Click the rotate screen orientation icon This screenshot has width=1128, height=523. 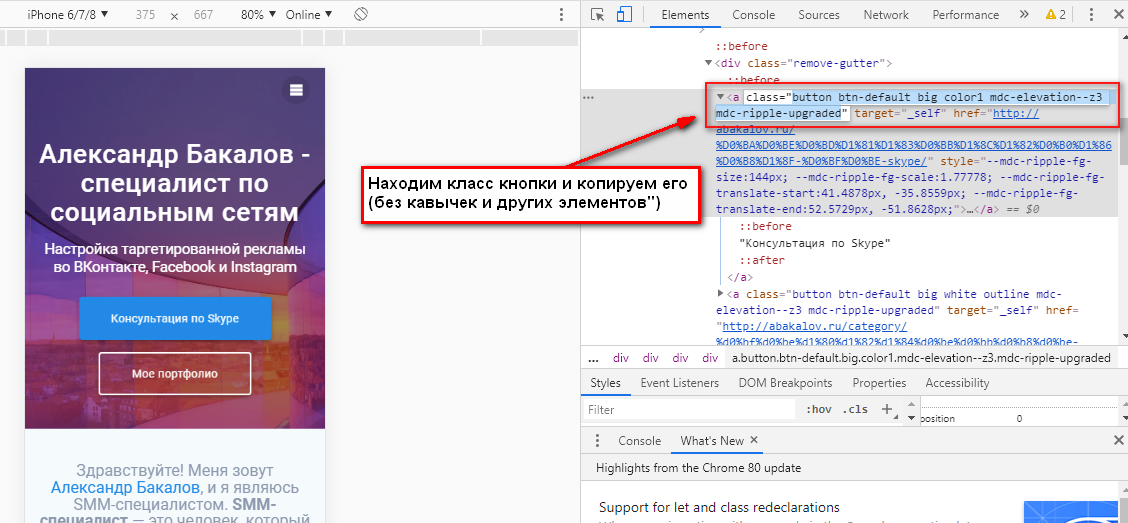click(362, 14)
